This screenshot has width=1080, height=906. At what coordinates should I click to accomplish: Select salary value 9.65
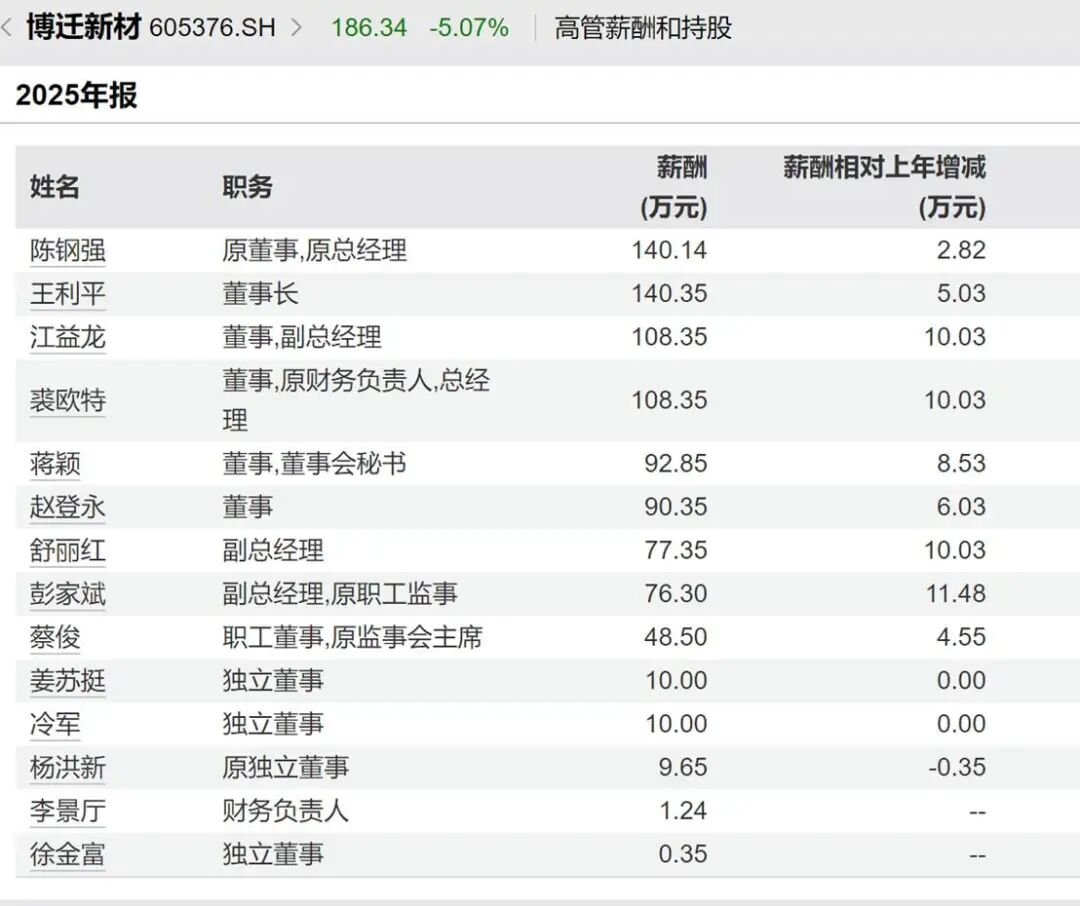tap(683, 767)
